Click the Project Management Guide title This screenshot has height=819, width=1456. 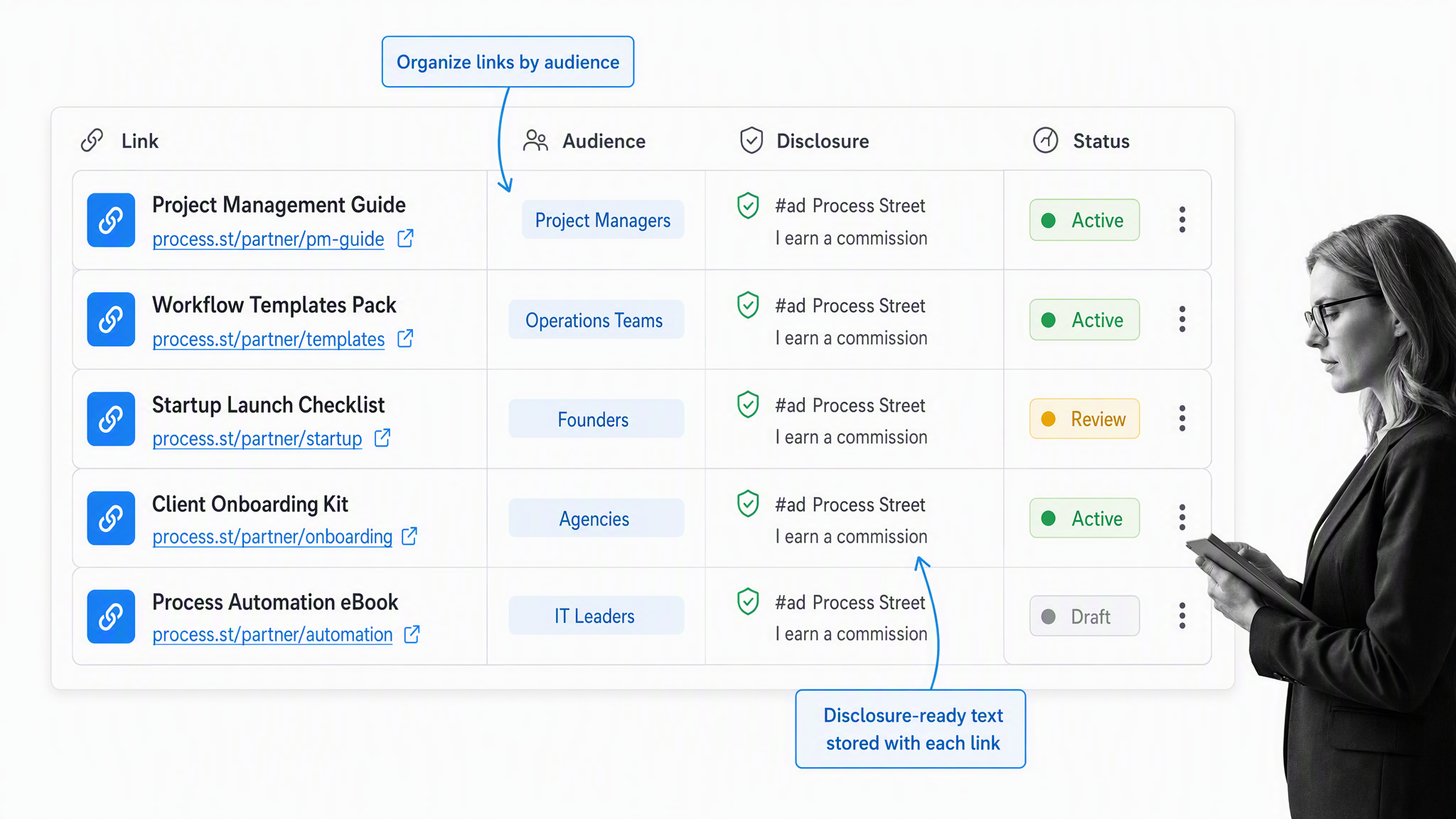279,205
